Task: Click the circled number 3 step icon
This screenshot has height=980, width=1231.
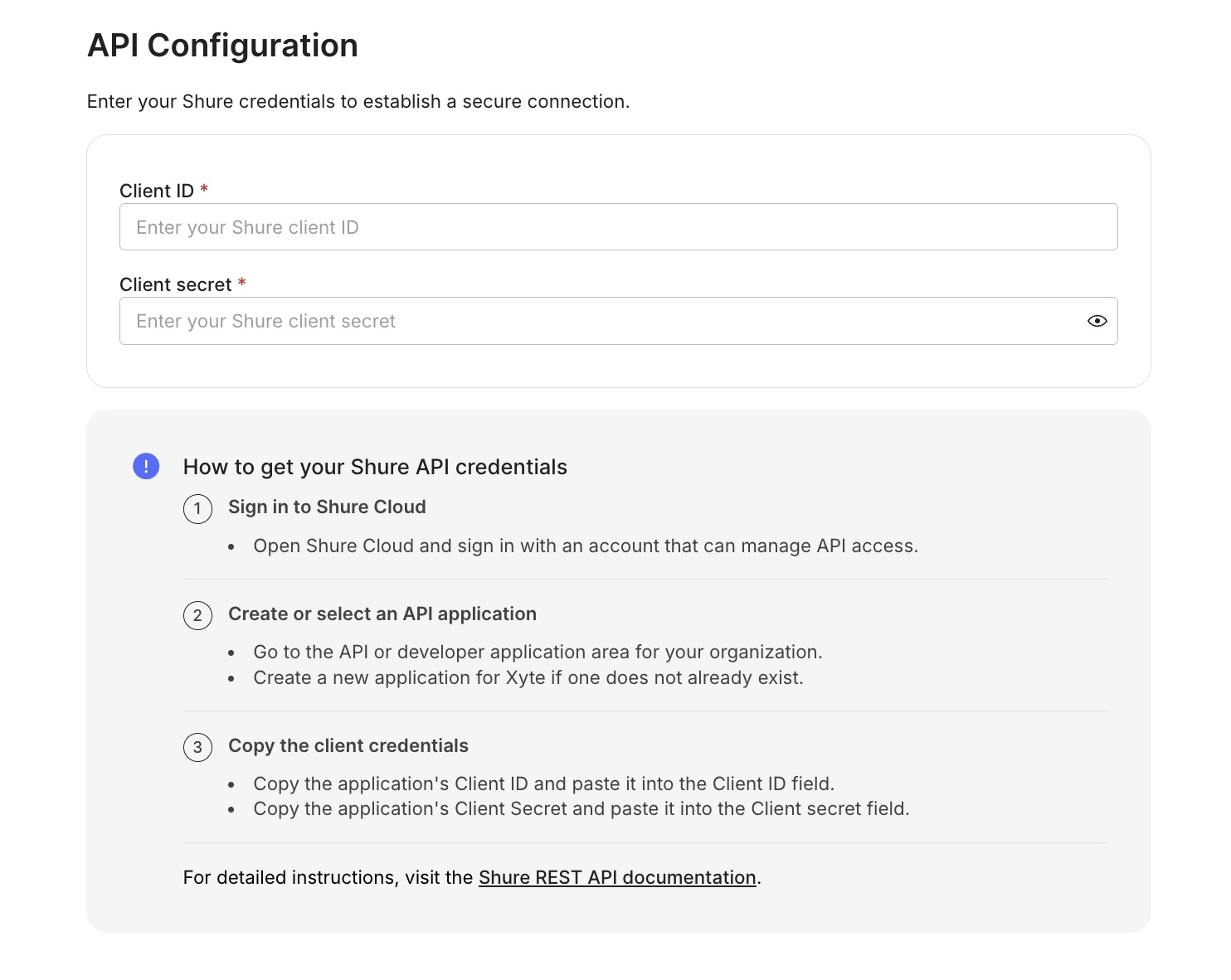Action: point(197,747)
